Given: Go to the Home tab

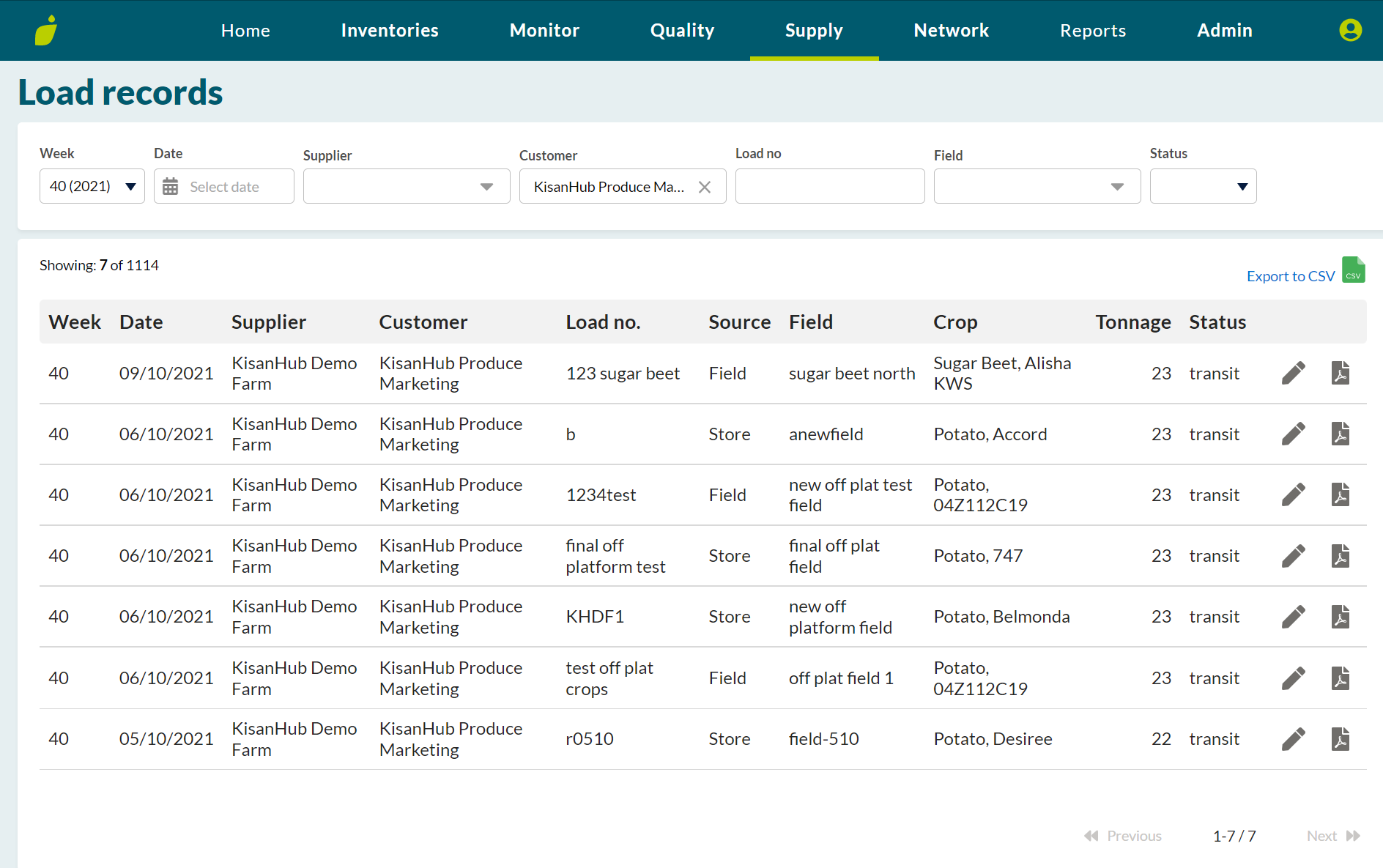Looking at the screenshot, I should pyautogui.click(x=245, y=30).
